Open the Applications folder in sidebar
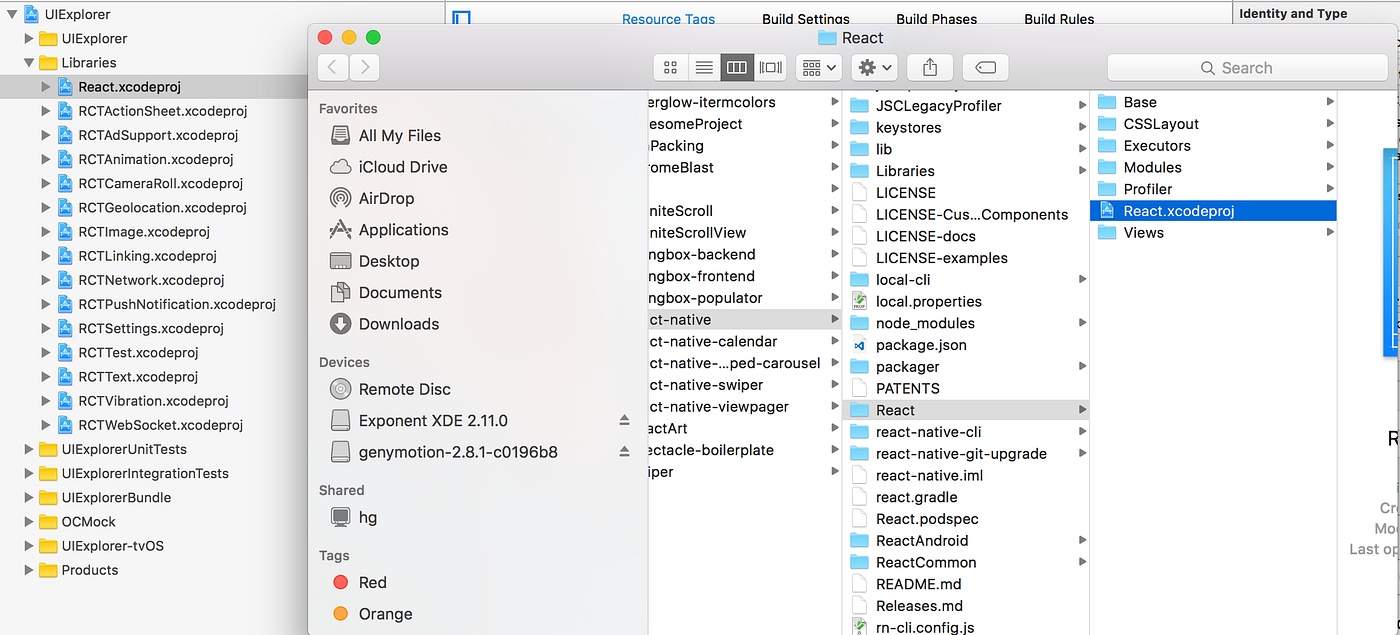Viewport: 1400px width, 635px height. pos(402,229)
